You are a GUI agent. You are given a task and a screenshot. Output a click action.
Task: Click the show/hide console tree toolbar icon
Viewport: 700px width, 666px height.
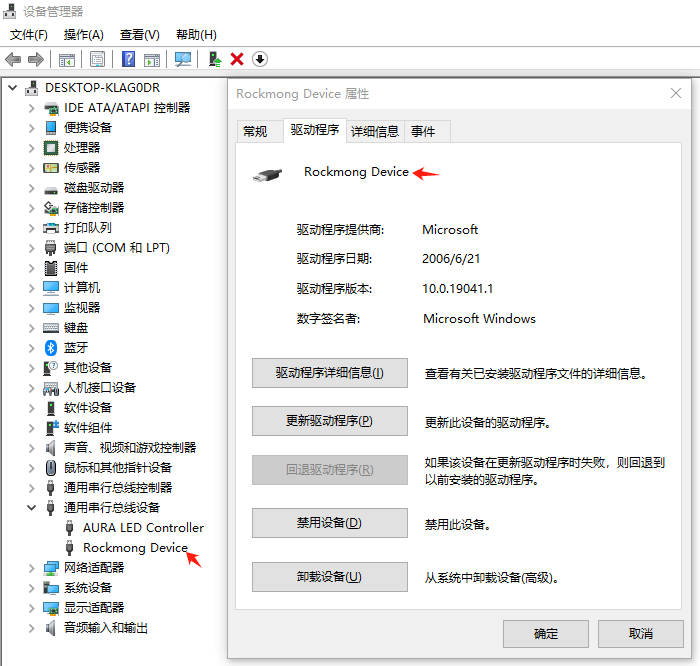67,59
